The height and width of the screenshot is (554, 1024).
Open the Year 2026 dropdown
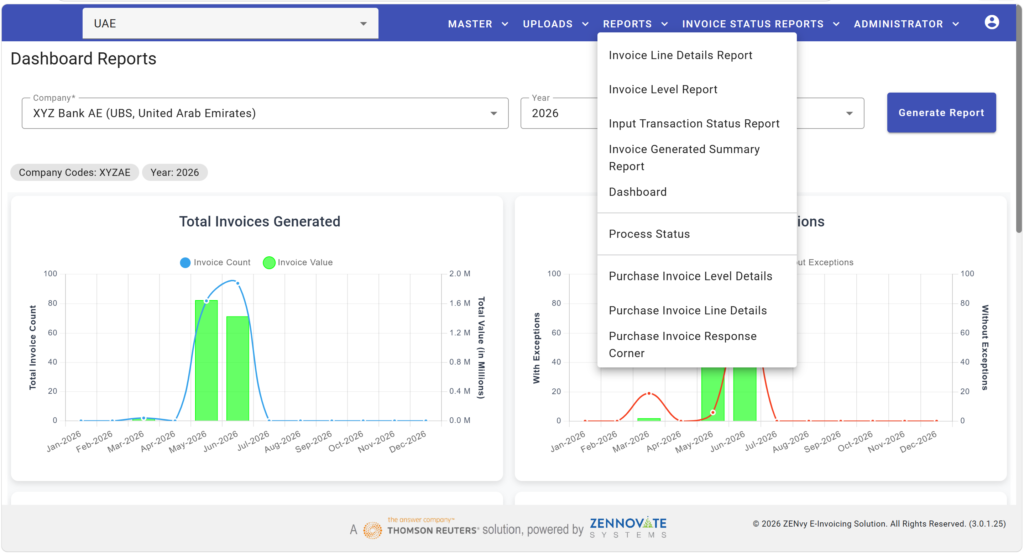(x=558, y=113)
